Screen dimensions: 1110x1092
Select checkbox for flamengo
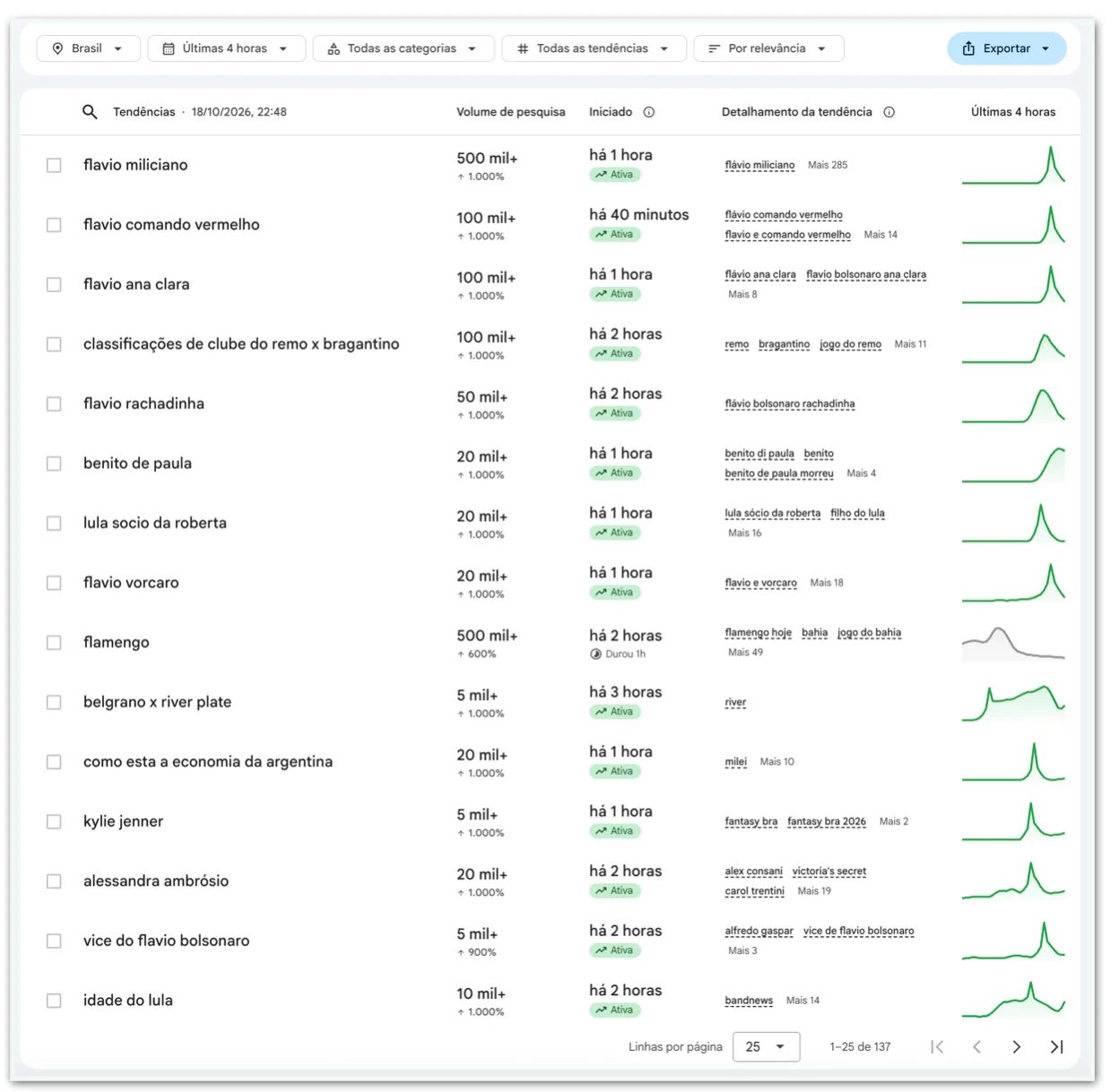click(x=54, y=643)
